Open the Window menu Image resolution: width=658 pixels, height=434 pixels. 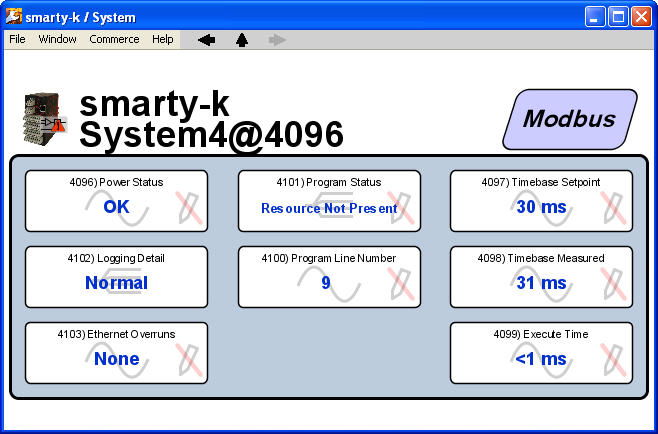pyautogui.click(x=57, y=39)
